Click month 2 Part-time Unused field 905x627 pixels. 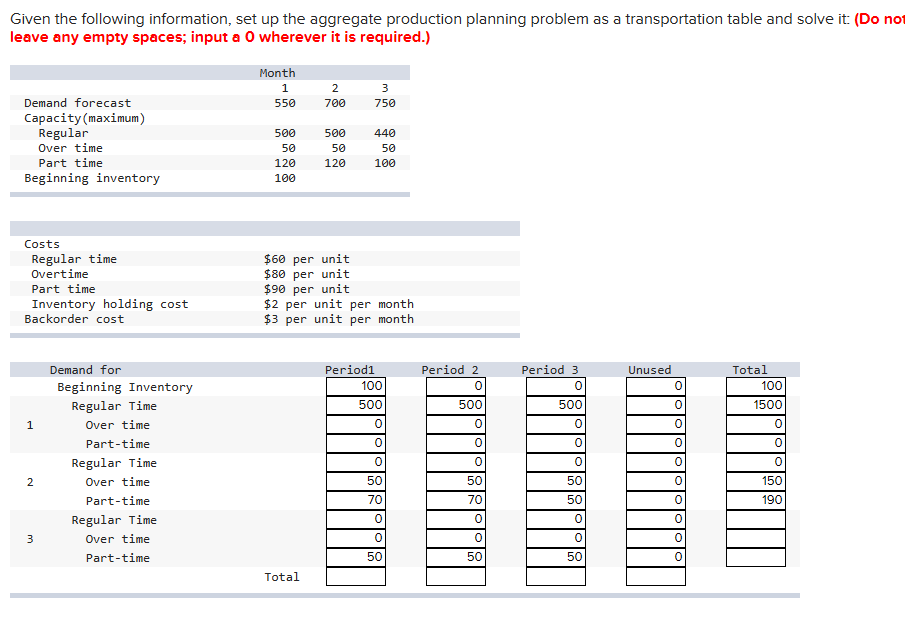pos(656,501)
